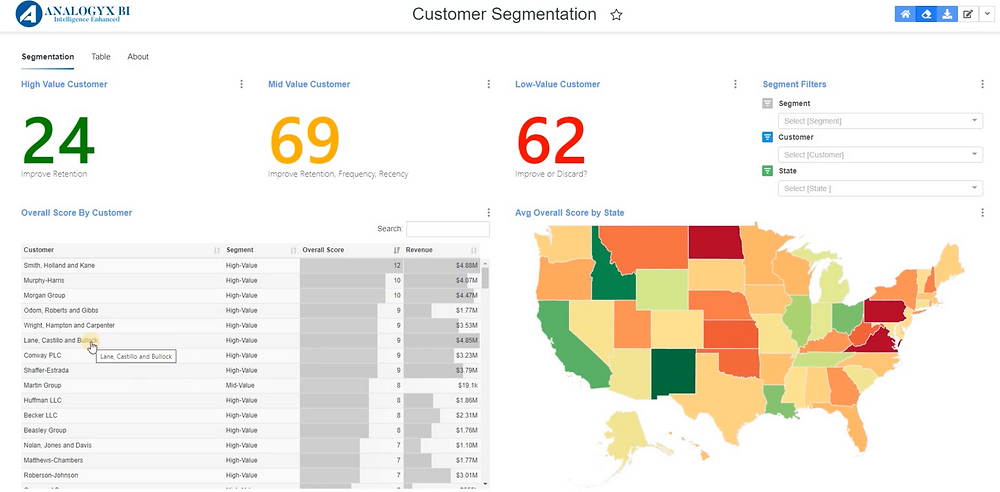Screen dimensions: 1000x492
Task: Open options menu for Overall Score By Customer
Action: (x=489, y=212)
